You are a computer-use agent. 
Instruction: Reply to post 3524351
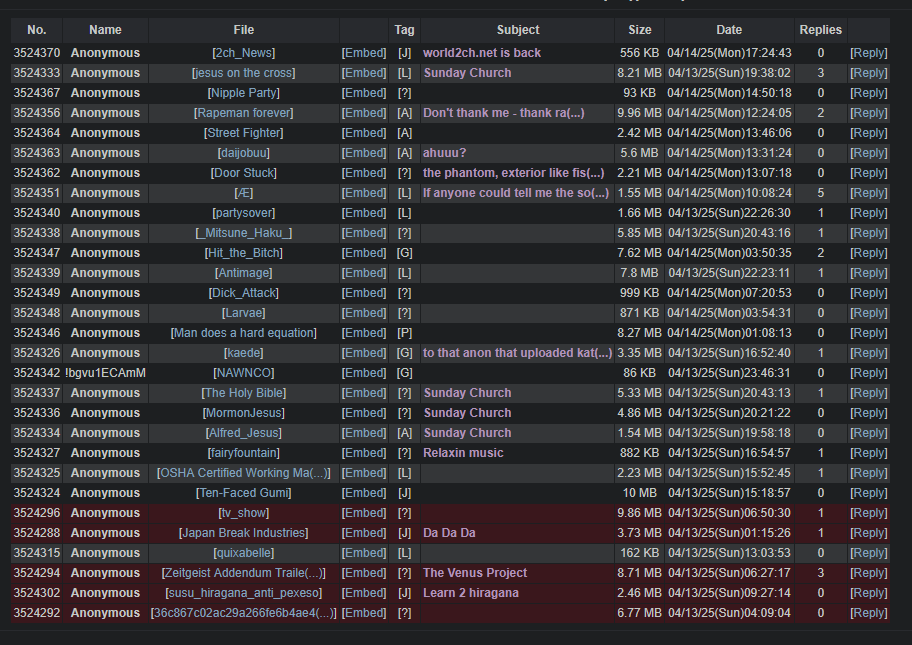868,193
